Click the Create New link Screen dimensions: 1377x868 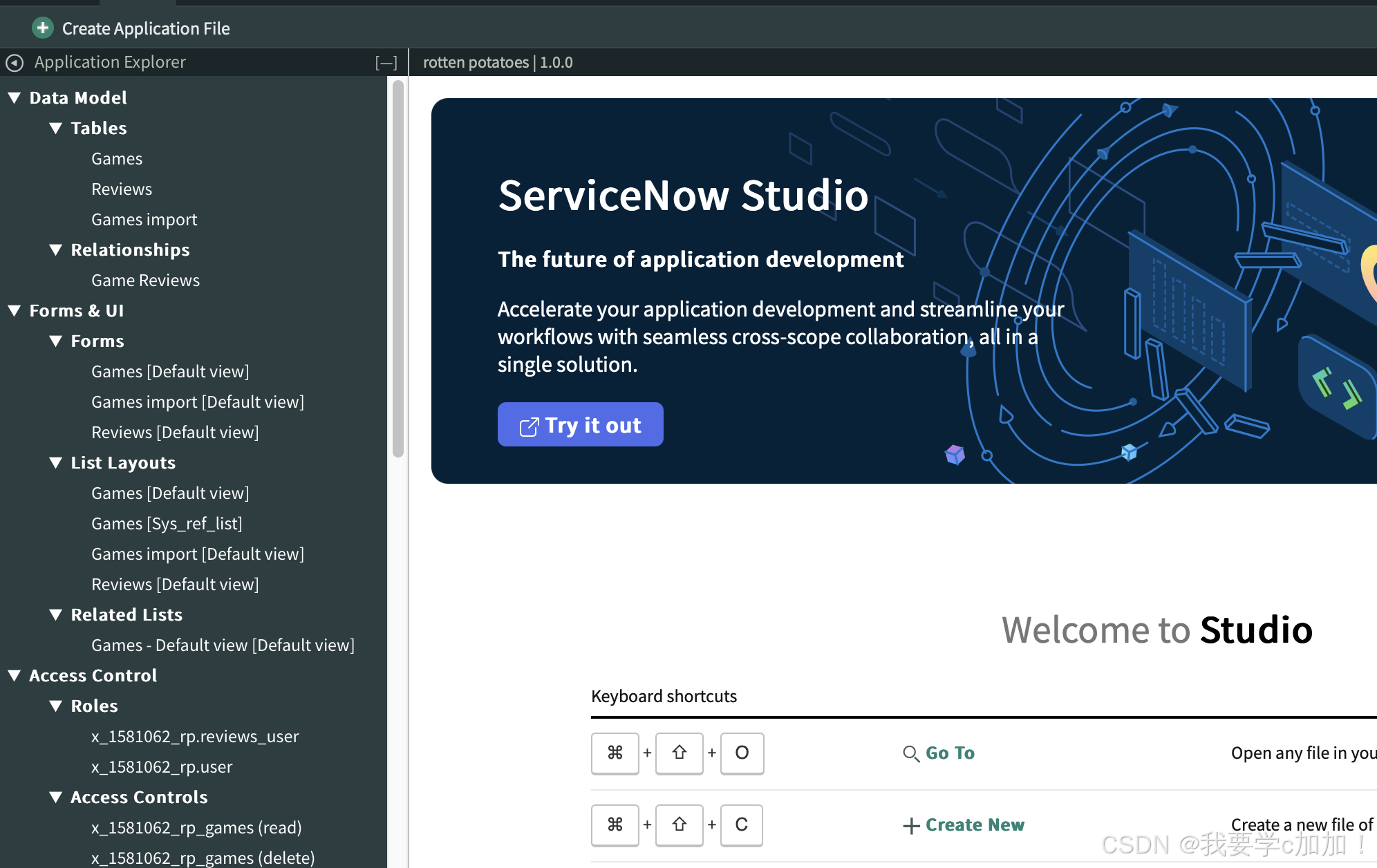point(975,825)
